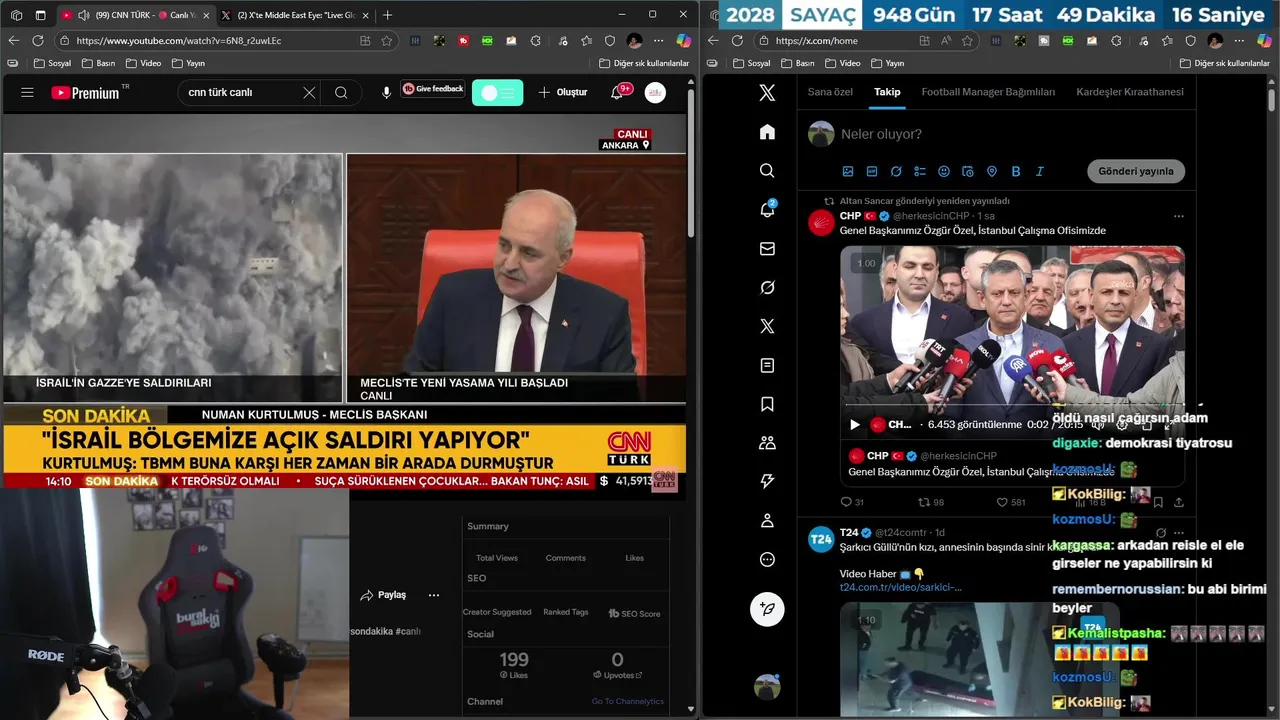The width and height of the screenshot is (1280, 720).
Task: Reply to the CHP post with 31 replies
Action: tap(852, 502)
